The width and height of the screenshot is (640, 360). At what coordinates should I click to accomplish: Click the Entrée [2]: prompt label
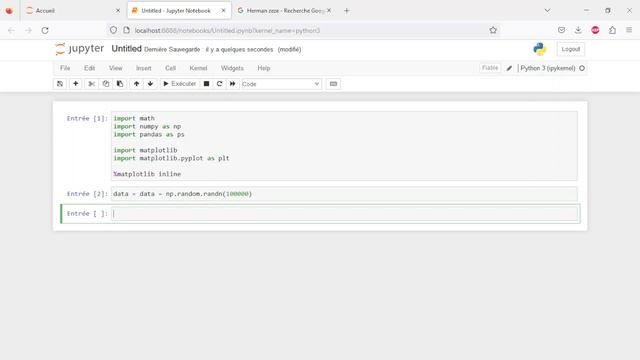pyautogui.click(x=87, y=194)
